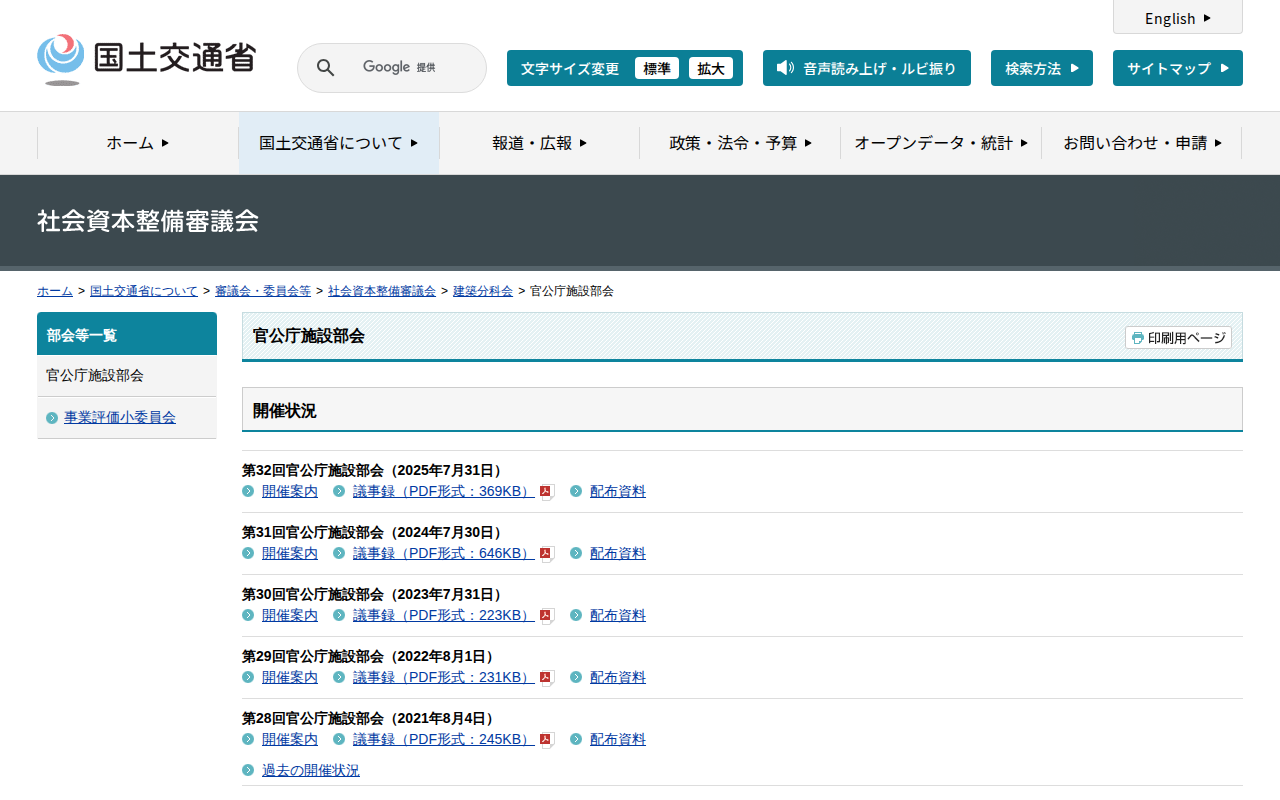This screenshot has width=1280, height=800.
Task: Expand the 国土交通省について menu
Action: coord(338,143)
